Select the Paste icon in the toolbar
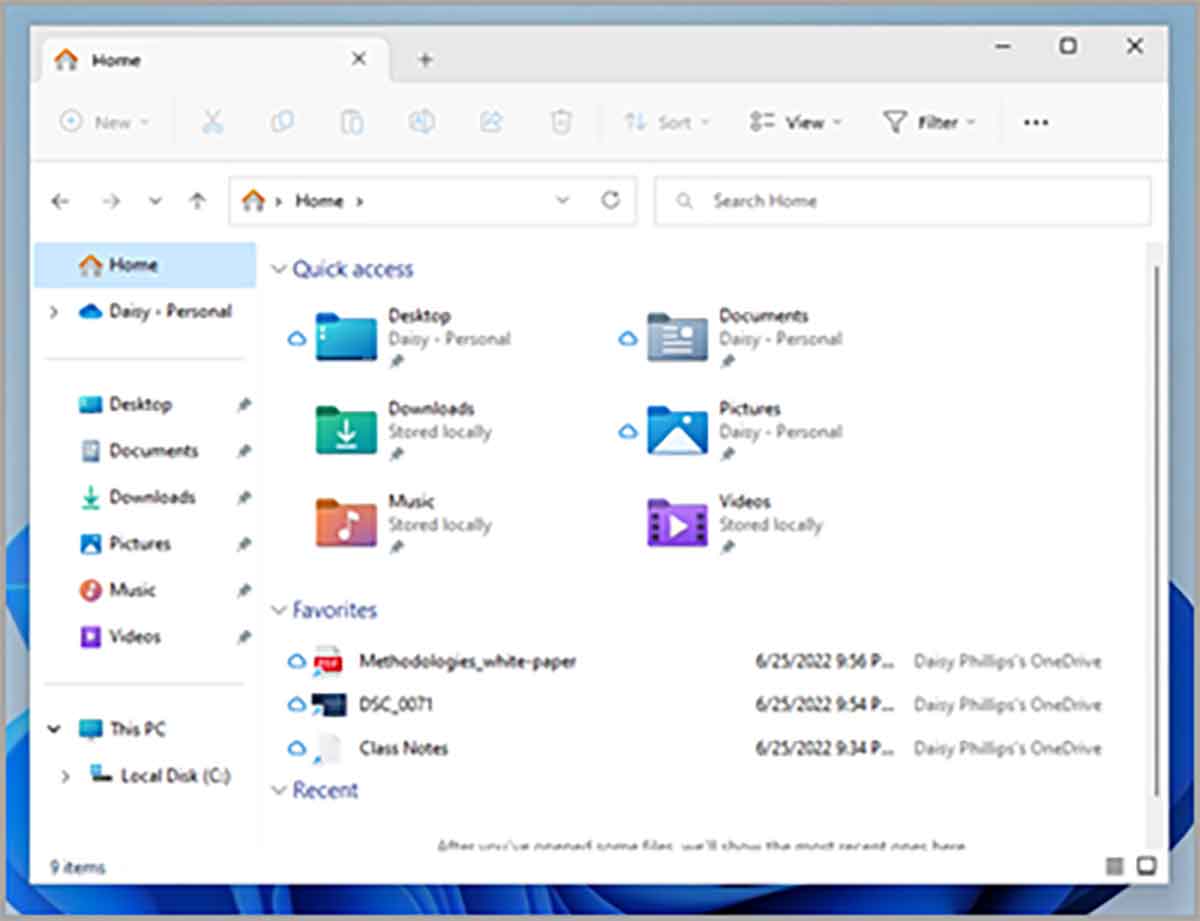Image resolution: width=1200 pixels, height=921 pixels. [352, 121]
